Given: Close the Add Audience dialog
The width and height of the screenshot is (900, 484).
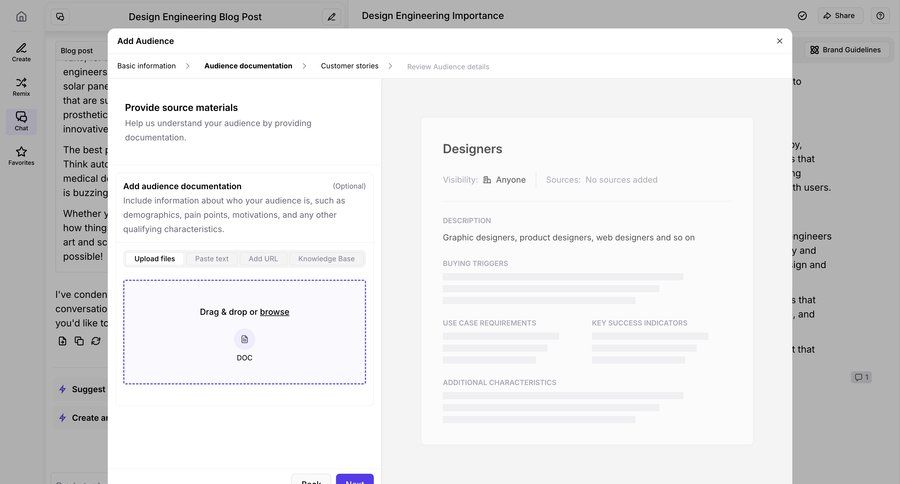Looking at the screenshot, I should (x=779, y=41).
